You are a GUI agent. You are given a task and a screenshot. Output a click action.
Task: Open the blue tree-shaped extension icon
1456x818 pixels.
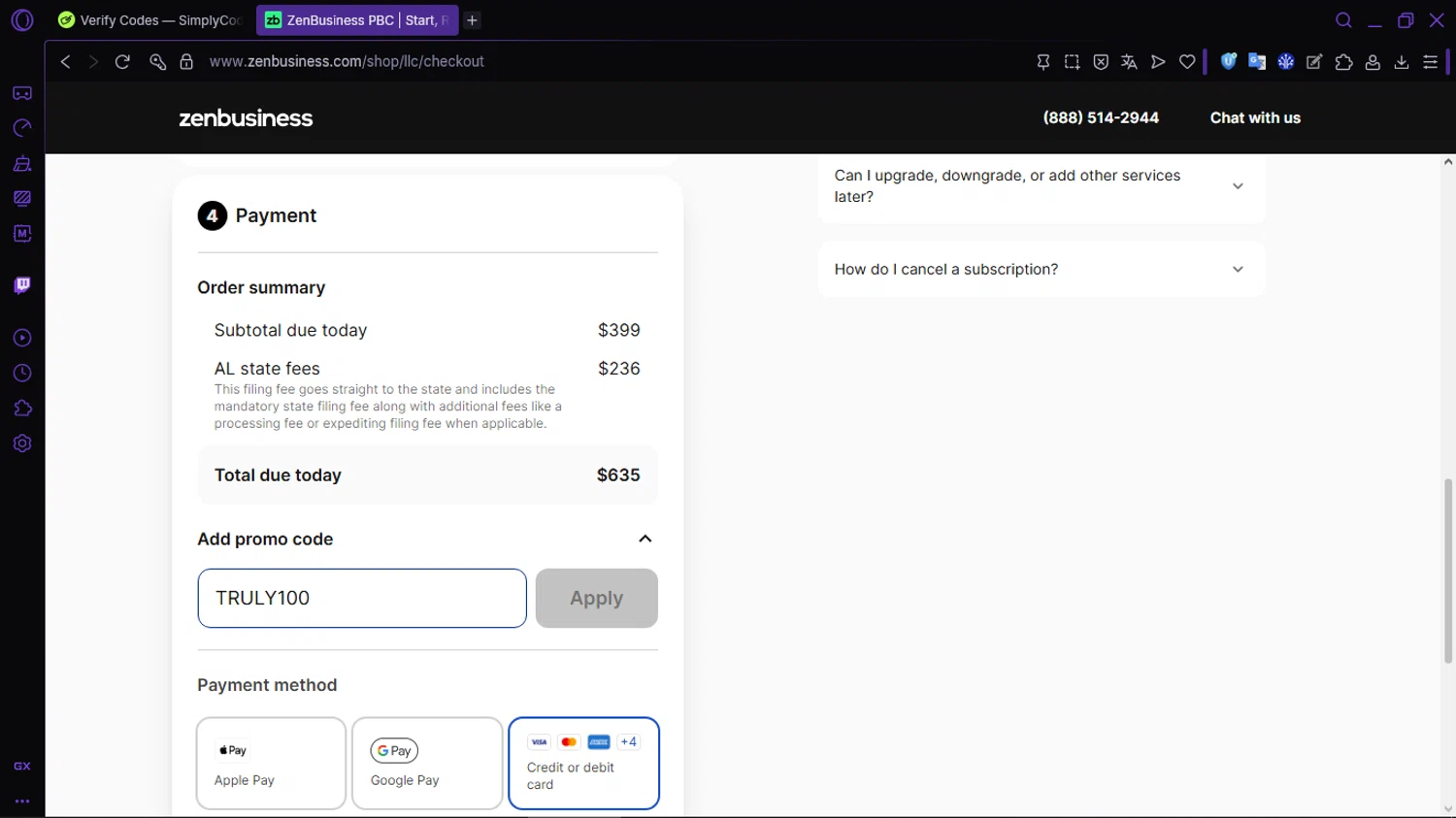click(1286, 61)
